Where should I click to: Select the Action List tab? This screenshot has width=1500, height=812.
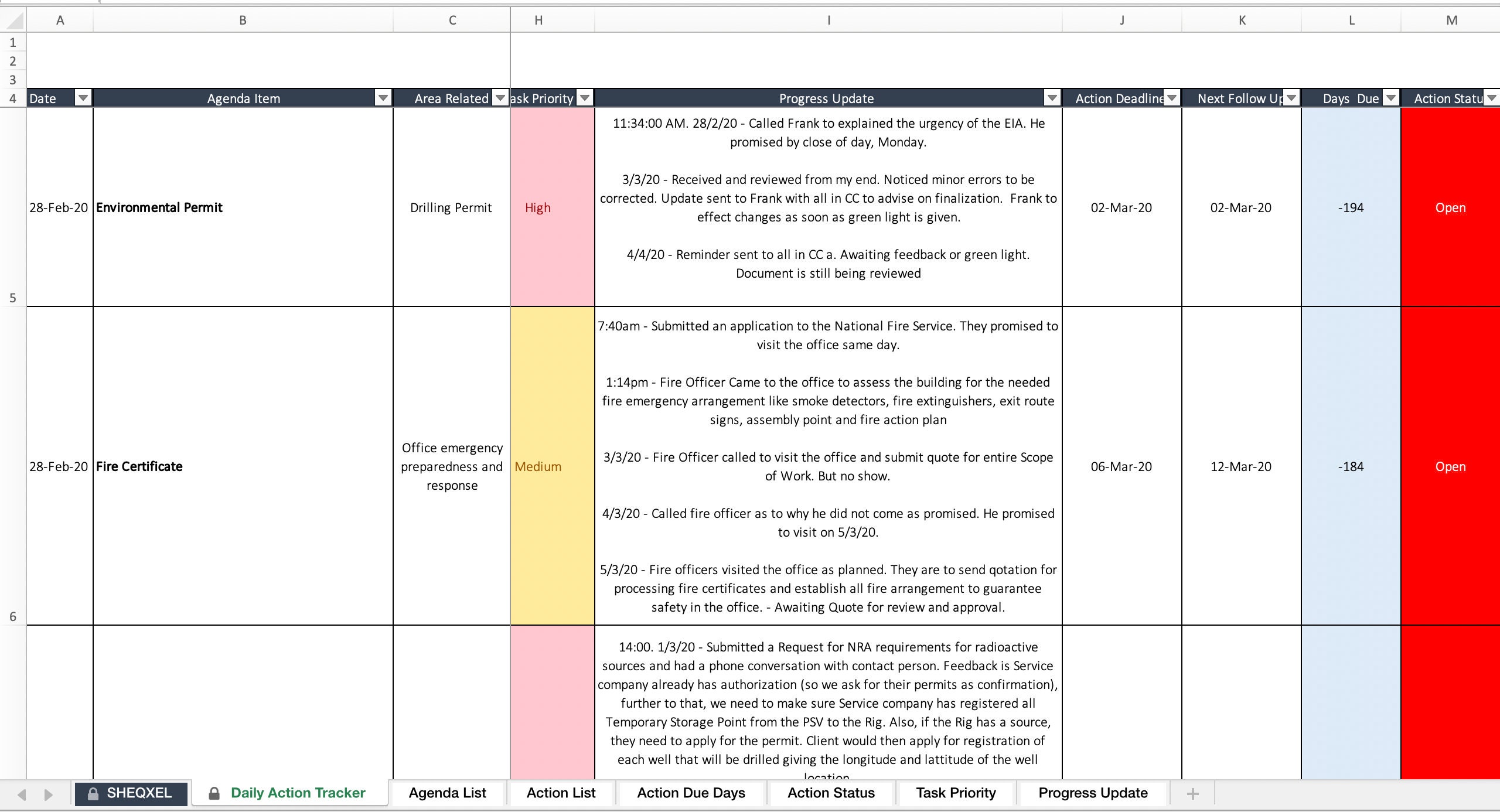tap(560, 792)
